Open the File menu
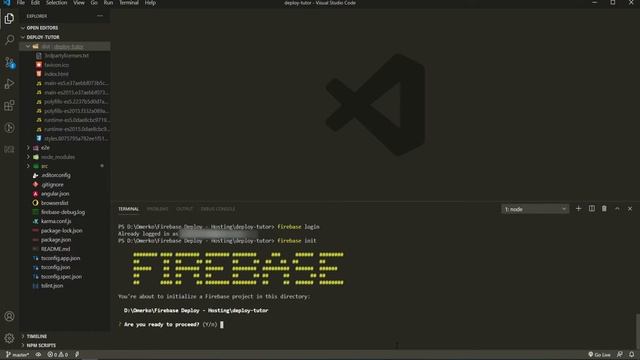Screen dimensions: 640x360 coord(20,3)
